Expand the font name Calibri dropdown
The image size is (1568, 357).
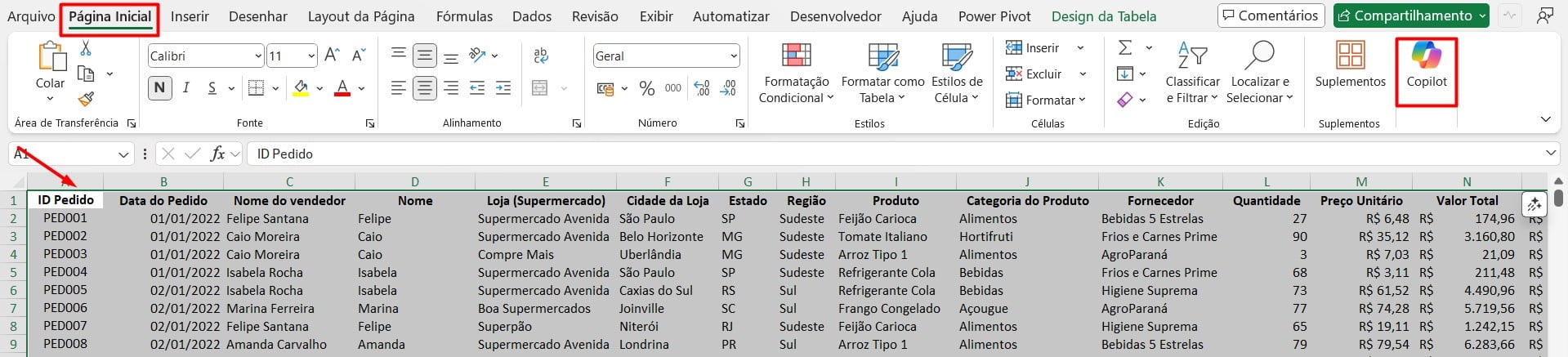258,56
